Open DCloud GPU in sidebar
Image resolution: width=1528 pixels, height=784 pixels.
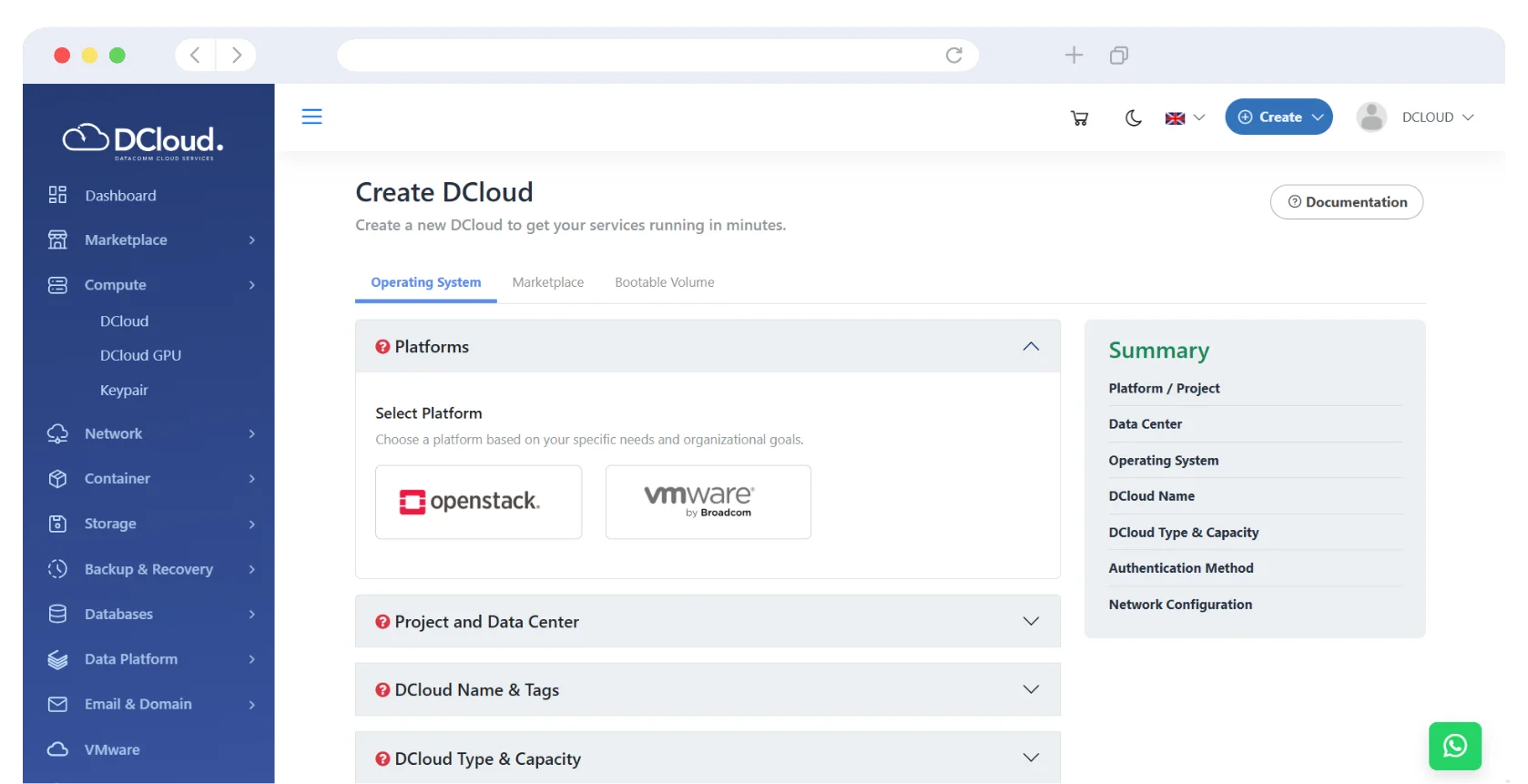click(x=140, y=355)
